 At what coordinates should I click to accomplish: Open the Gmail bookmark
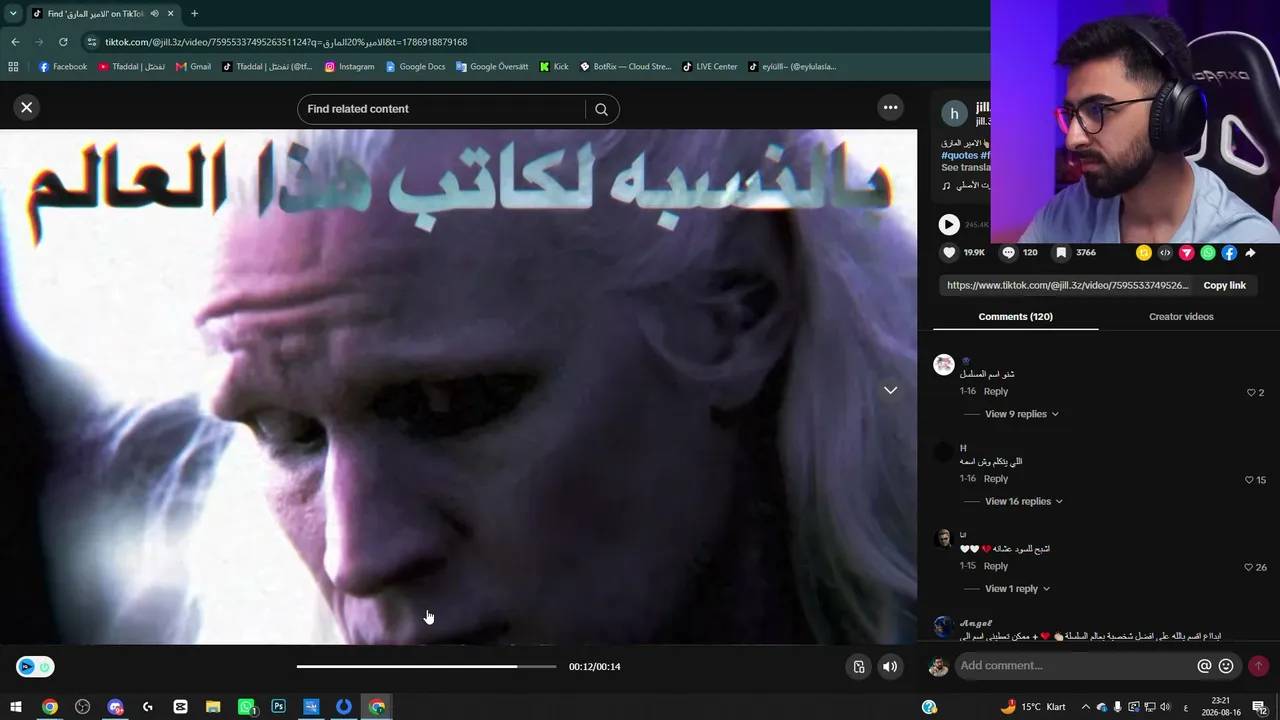pos(193,67)
